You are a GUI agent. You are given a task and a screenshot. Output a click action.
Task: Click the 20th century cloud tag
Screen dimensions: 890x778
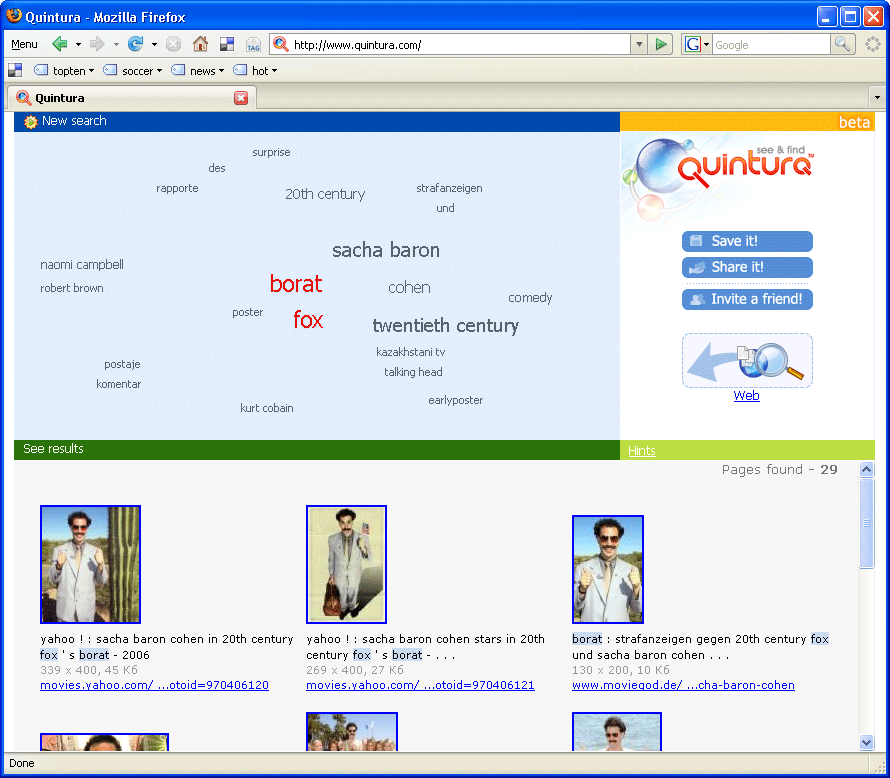click(x=325, y=194)
